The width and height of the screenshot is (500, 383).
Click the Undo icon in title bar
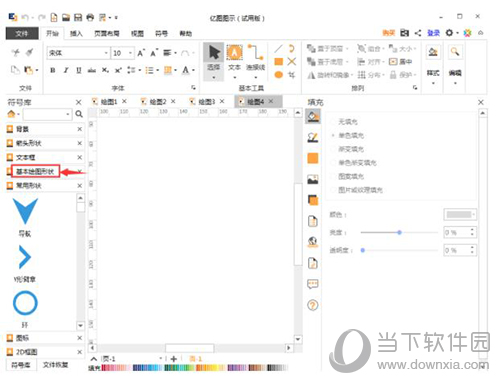click(x=25, y=17)
